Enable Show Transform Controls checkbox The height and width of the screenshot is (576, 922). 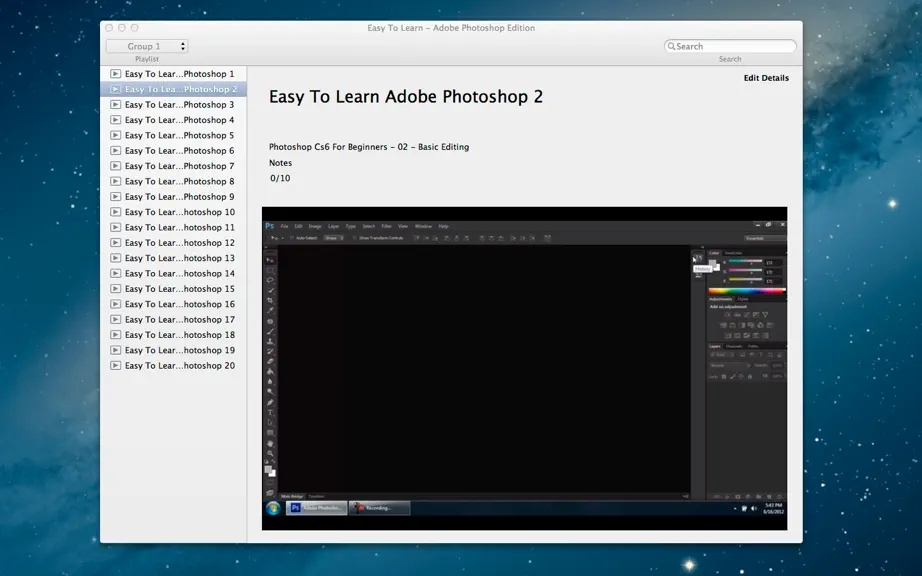(x=355, y=238)
